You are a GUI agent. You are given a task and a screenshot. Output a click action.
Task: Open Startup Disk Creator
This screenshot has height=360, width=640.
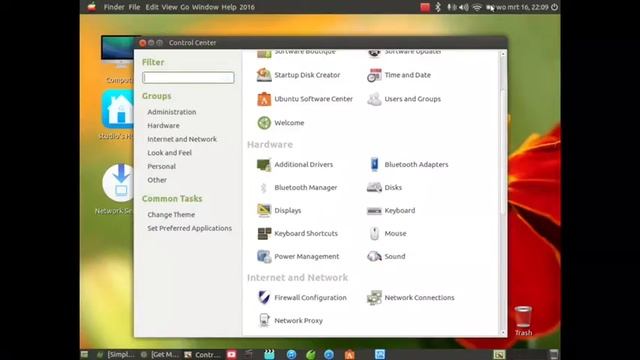(x=298, y=75)
